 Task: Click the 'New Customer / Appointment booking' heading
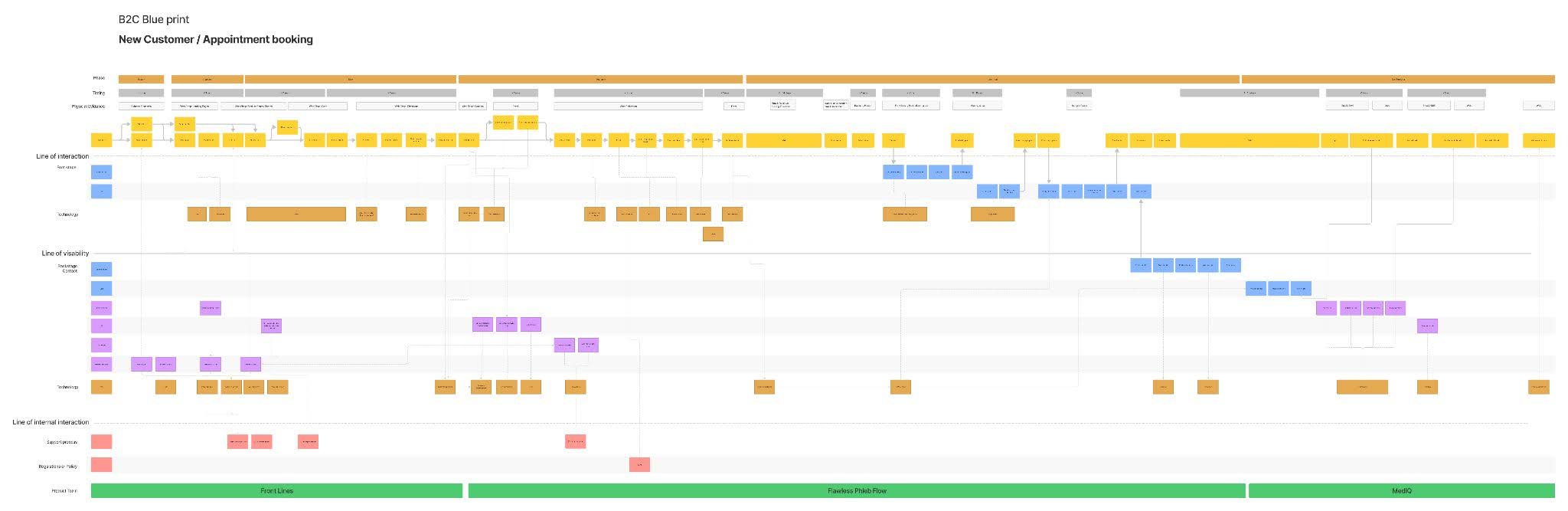point(215,40)
